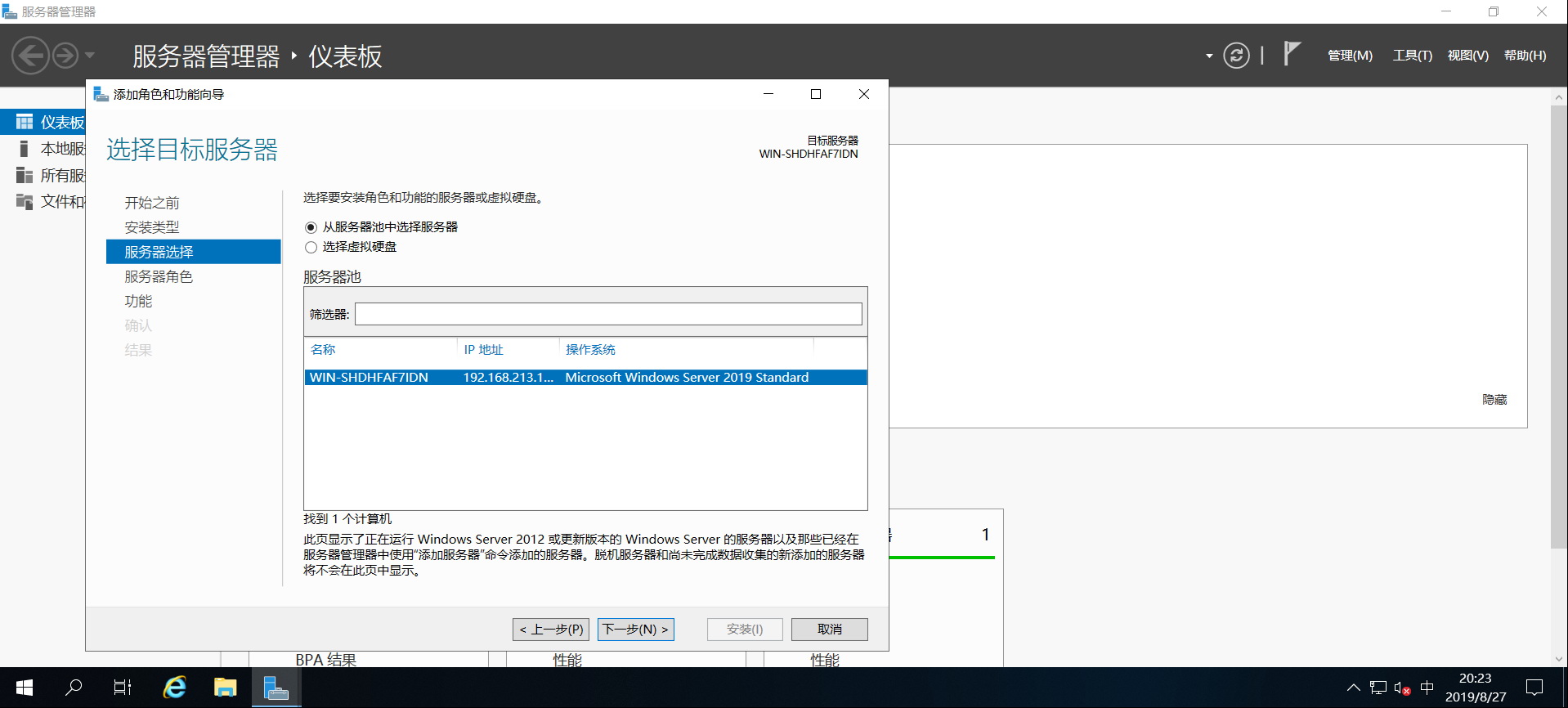
Task: Click 隐藏 link in the welcome panel
Action: click(x=1494, y=399)
